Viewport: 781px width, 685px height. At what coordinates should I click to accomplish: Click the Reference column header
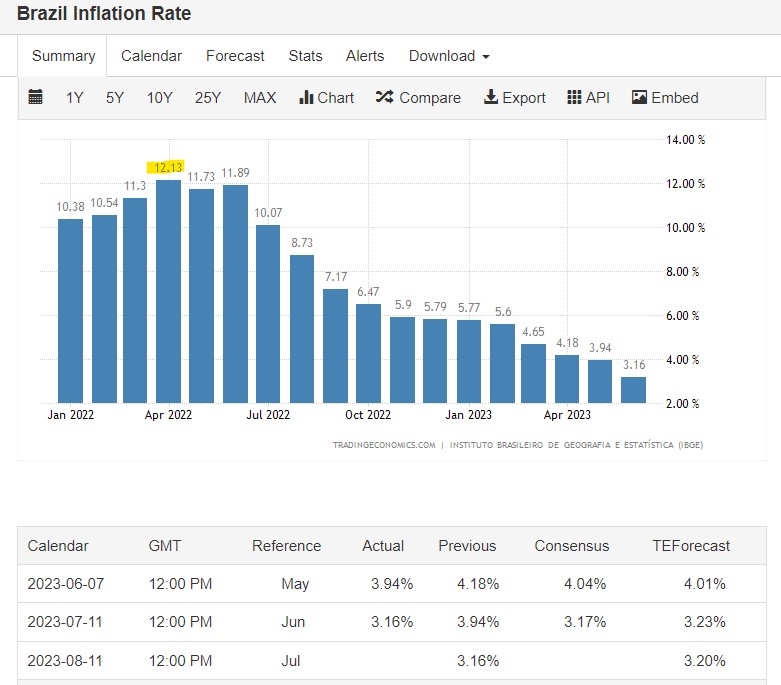(286, 546)
